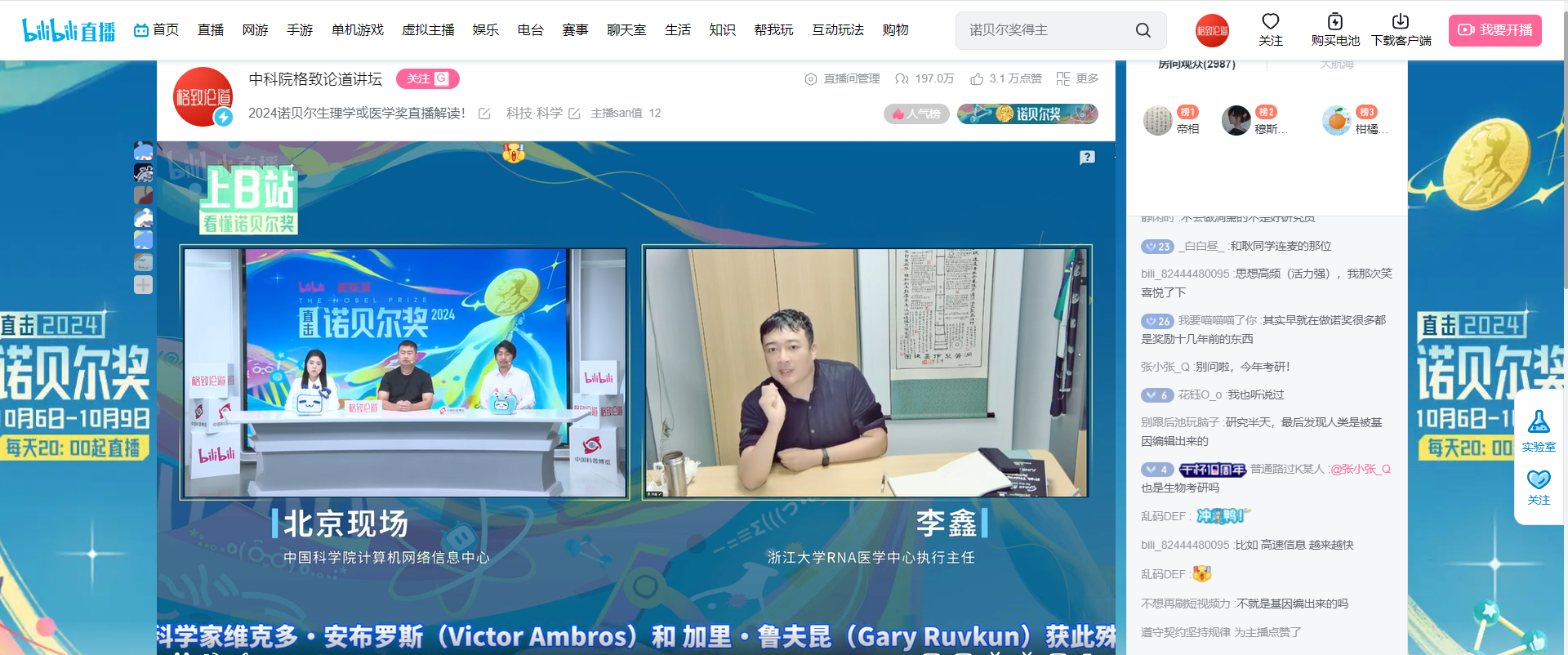The height and width of the screenshot is (655, 1568).
Task: Toggle the pink 关注 follow button
Action: click(x=427, y=78)
